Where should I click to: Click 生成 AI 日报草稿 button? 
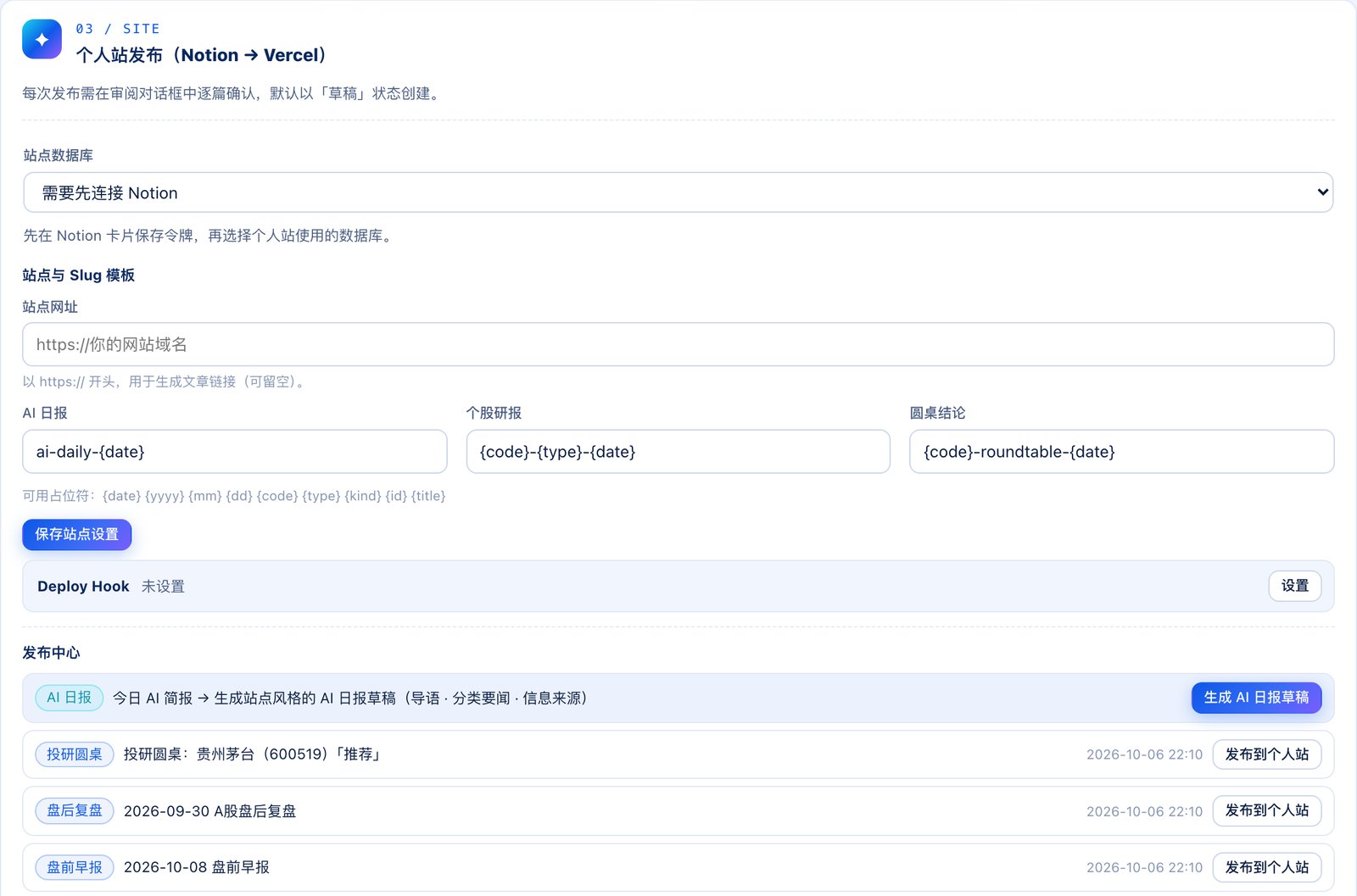coord(1256,698)
